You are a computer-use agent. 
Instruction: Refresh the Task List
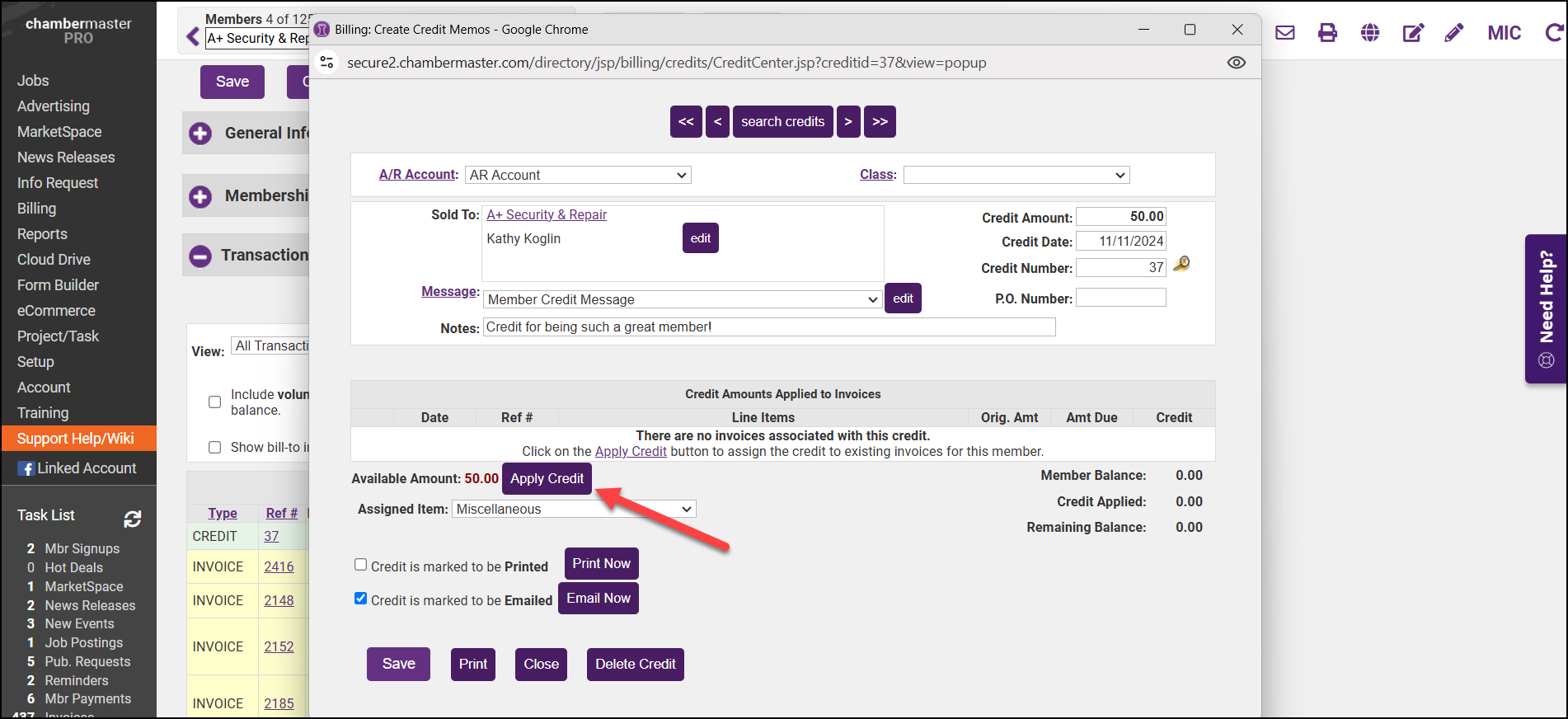click(x=132, y=519)
